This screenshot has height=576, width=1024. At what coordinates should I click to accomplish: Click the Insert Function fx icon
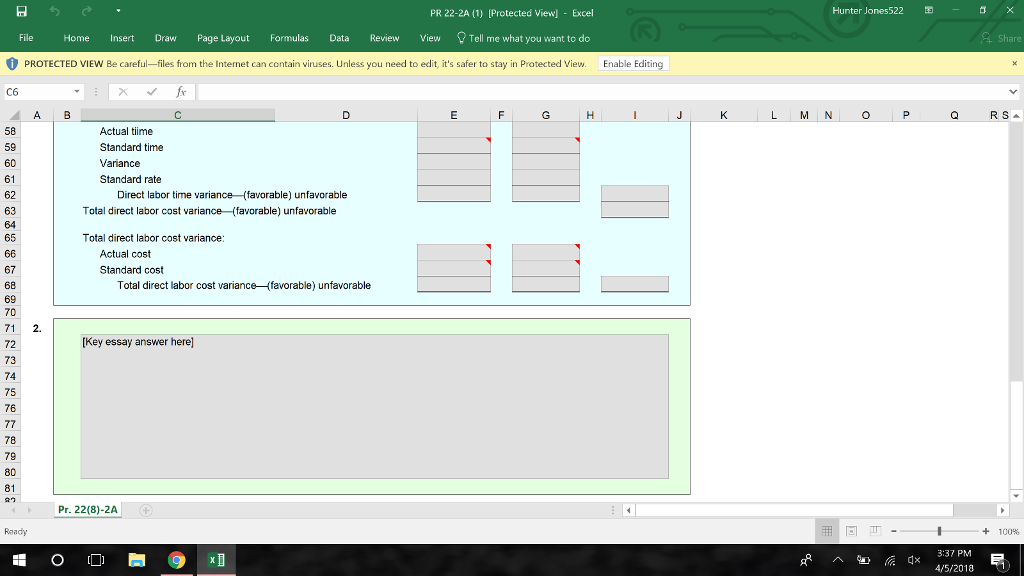point(181,92)
